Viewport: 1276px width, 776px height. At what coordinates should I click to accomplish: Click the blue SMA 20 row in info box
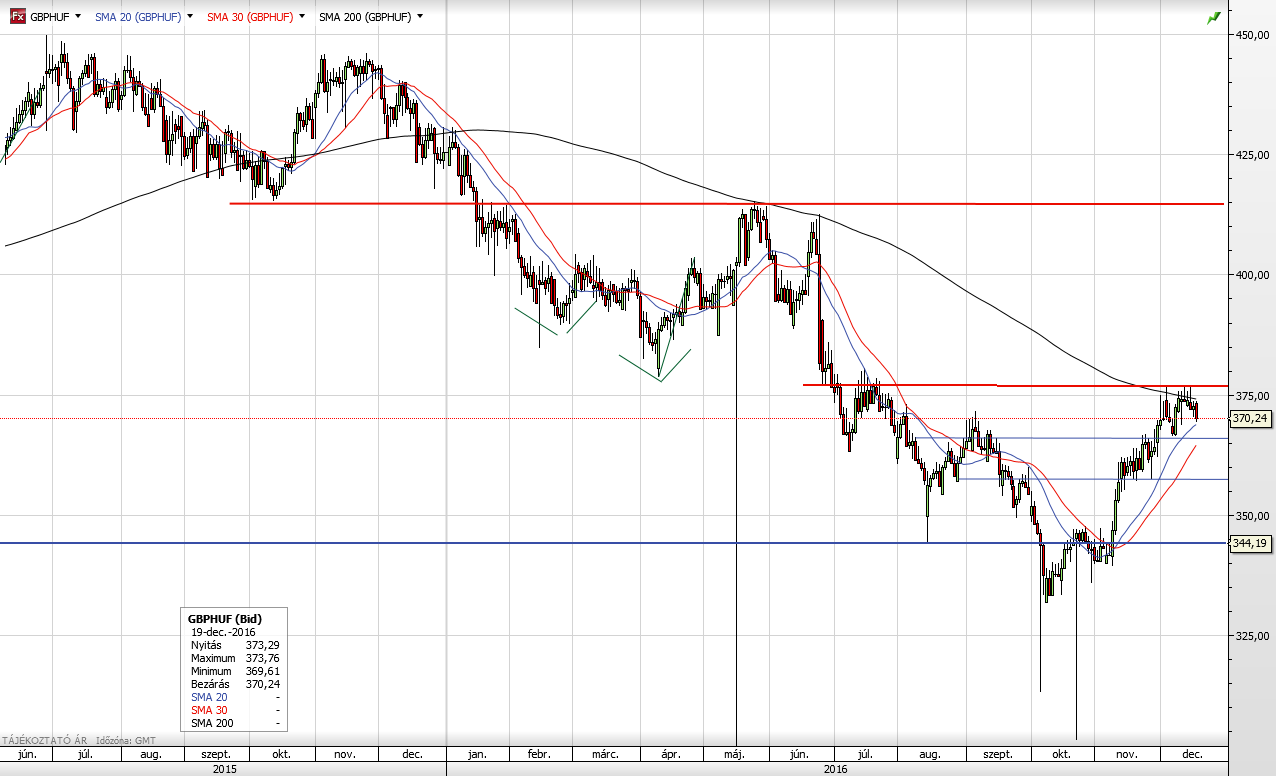point(234,697)
